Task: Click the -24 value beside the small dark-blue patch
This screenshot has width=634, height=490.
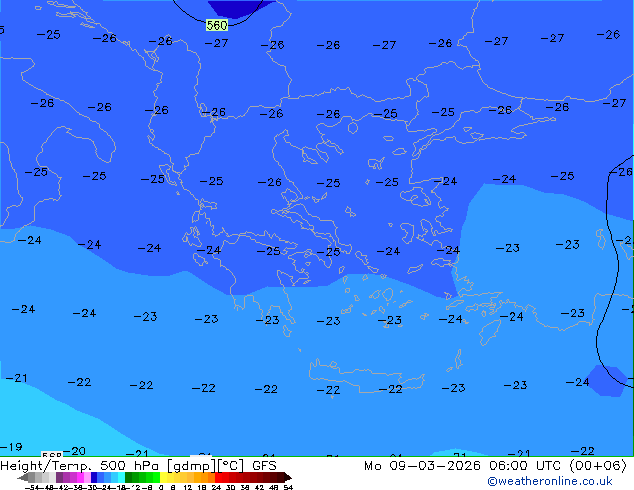Action: (x=577, y=382)
